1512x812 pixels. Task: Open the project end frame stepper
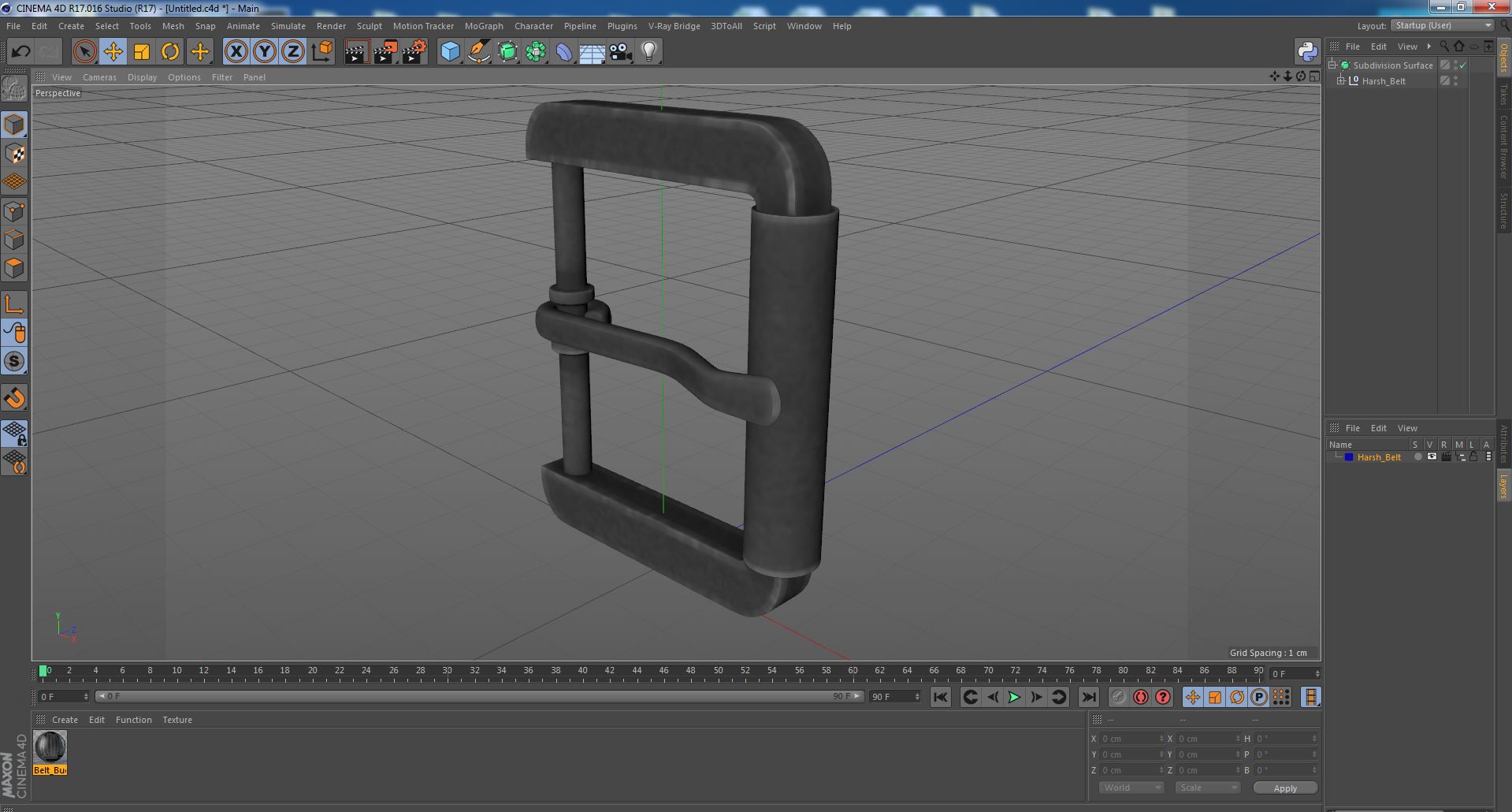[917, 697]
